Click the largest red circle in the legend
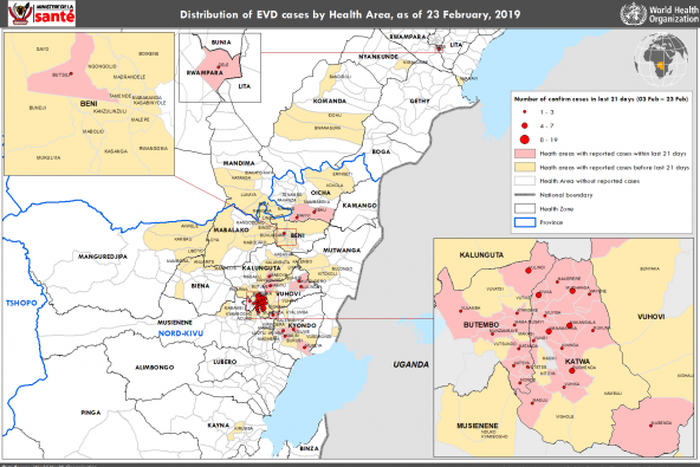Image resolution: width=700 pixels, height=467 pixels. [524, 141]
